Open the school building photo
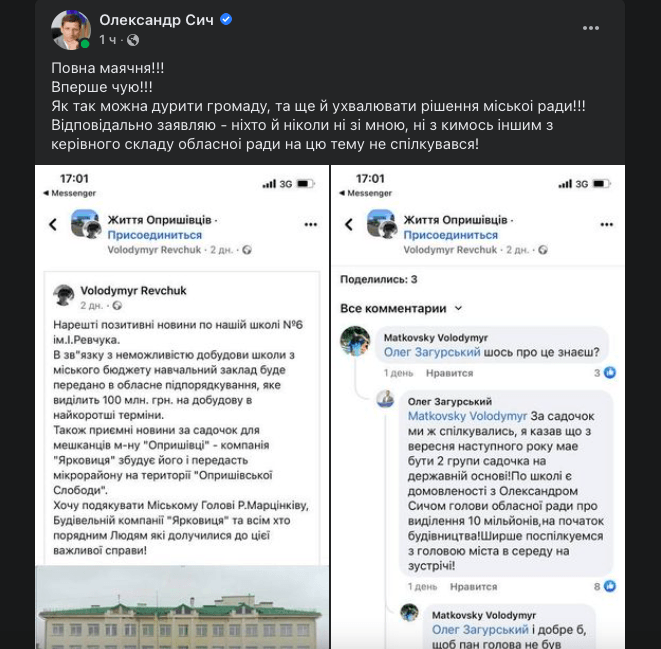The width and height of the screenshot is (661, 649). 182,607
